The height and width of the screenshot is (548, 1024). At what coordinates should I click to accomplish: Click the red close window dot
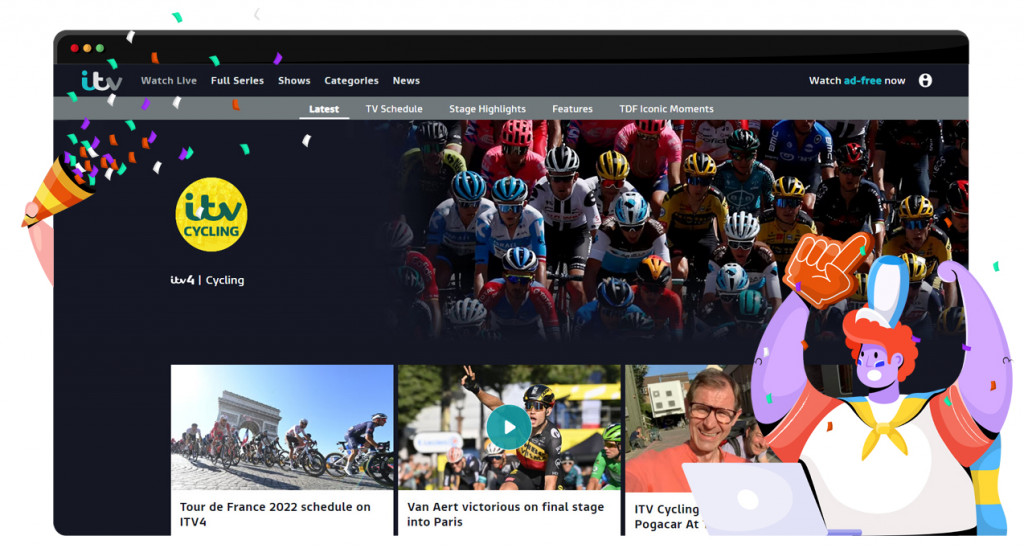pyautogui.click(x=74, y=48)
